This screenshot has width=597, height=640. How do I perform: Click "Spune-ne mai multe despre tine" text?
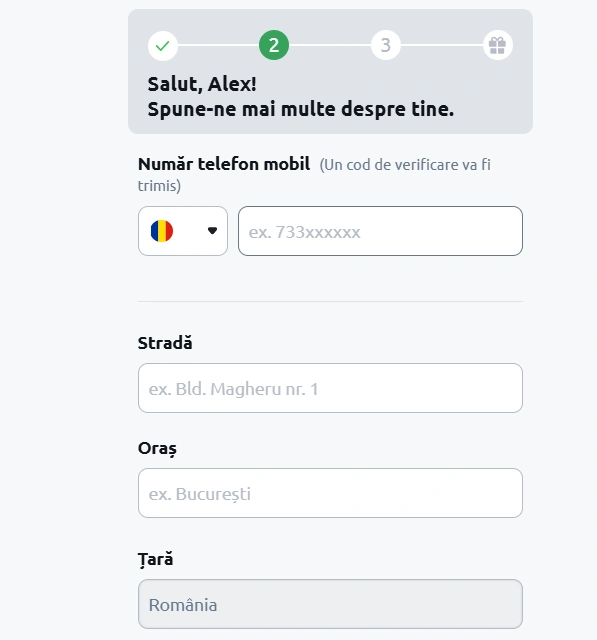300,109
